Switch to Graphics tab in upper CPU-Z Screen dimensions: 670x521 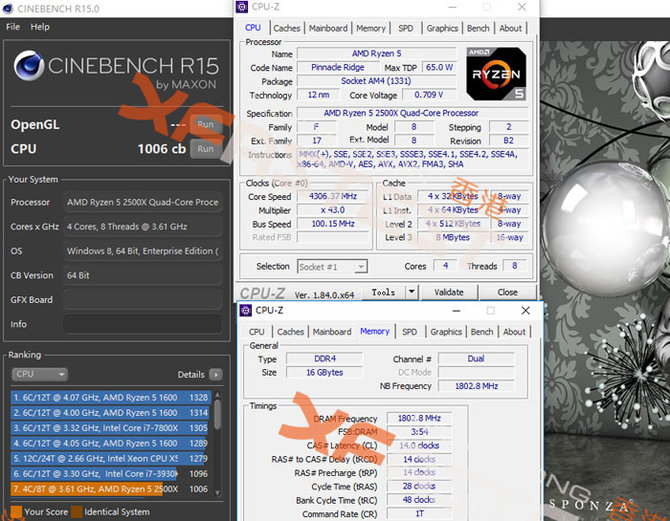pos(442,28)
